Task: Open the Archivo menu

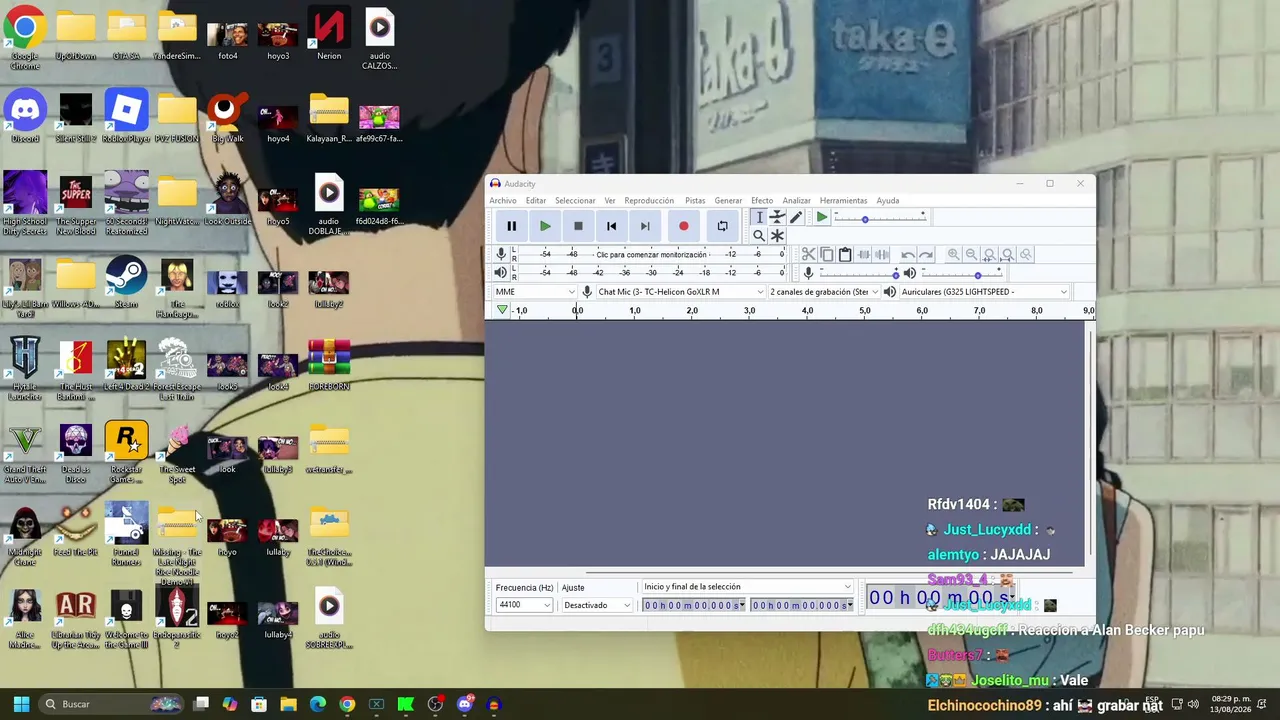Action: (x=503, y=201)
